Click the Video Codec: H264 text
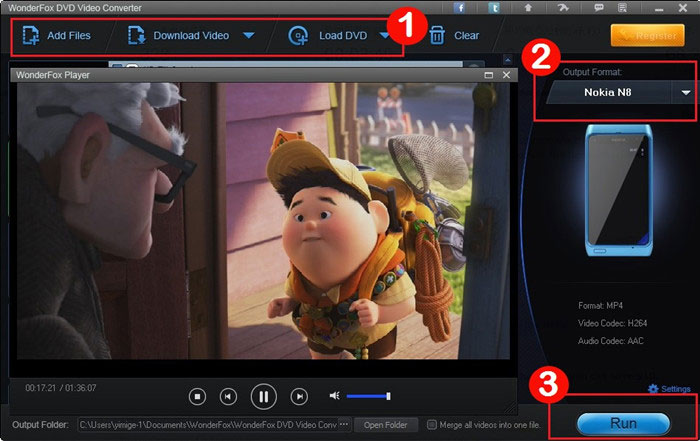 [x=612, y=323]
